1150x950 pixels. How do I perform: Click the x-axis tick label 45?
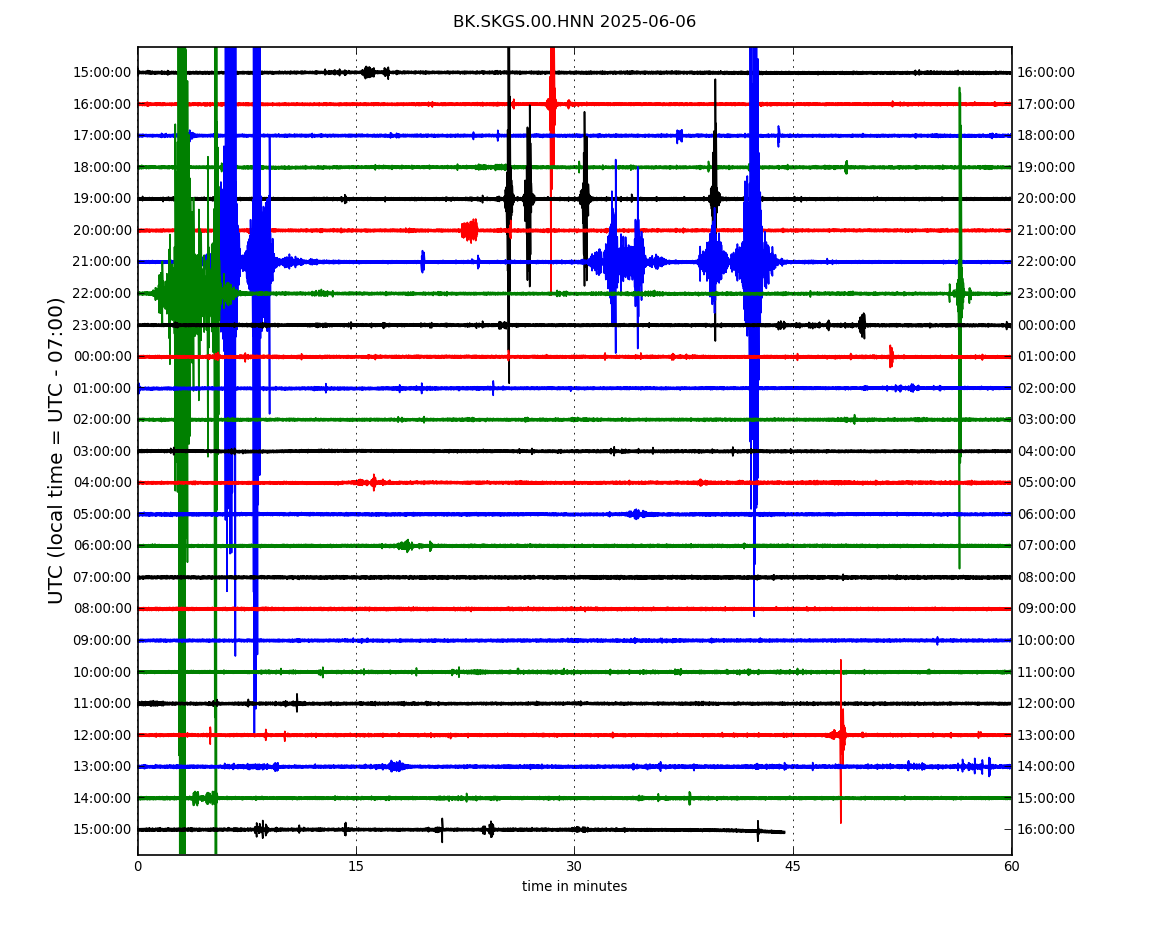pyautogui.click(x=793, y=867)
